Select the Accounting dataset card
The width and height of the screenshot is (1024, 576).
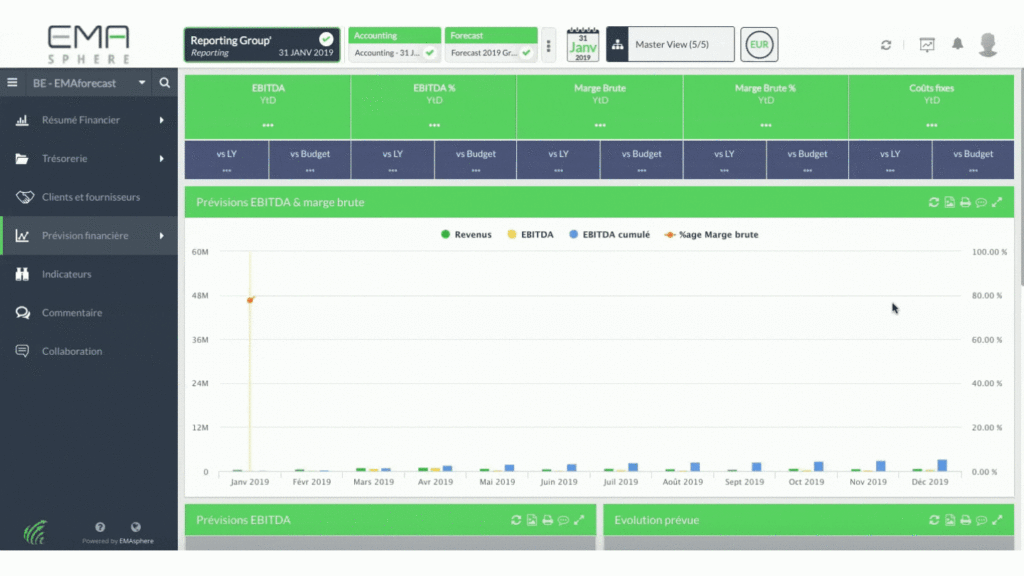[x=394, y=44]
